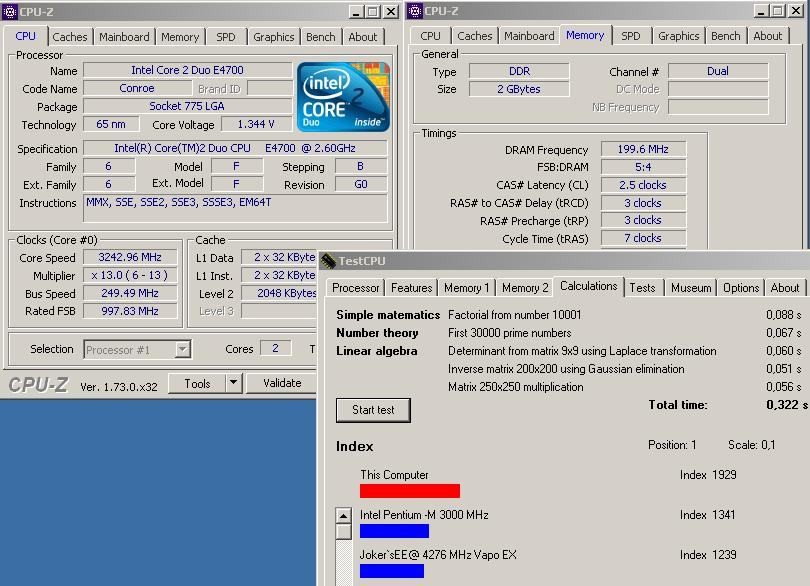
Task: Open the Bench tab in left CPU-Z window
Action: 320,37
